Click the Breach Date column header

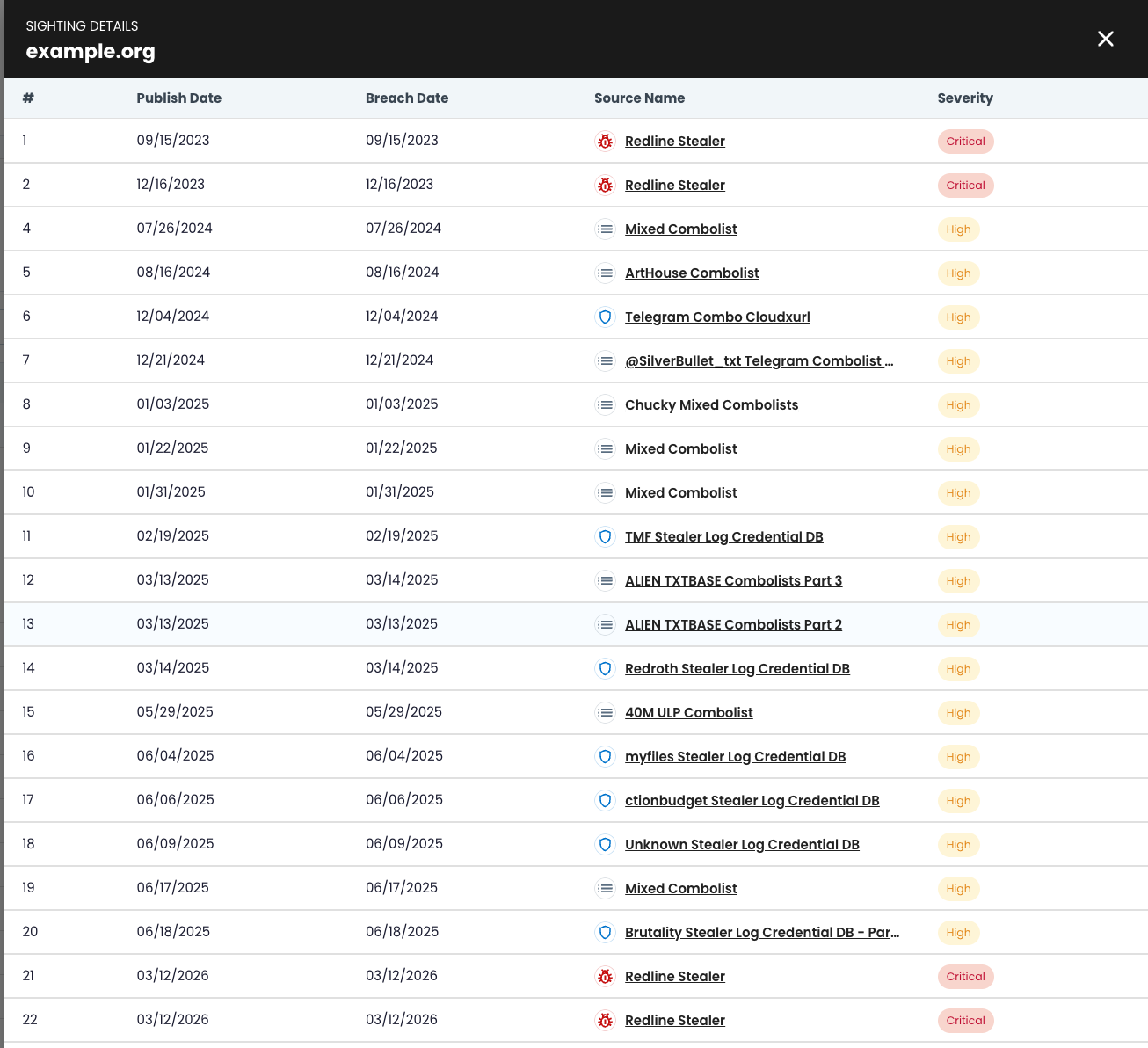pos(407,98)
